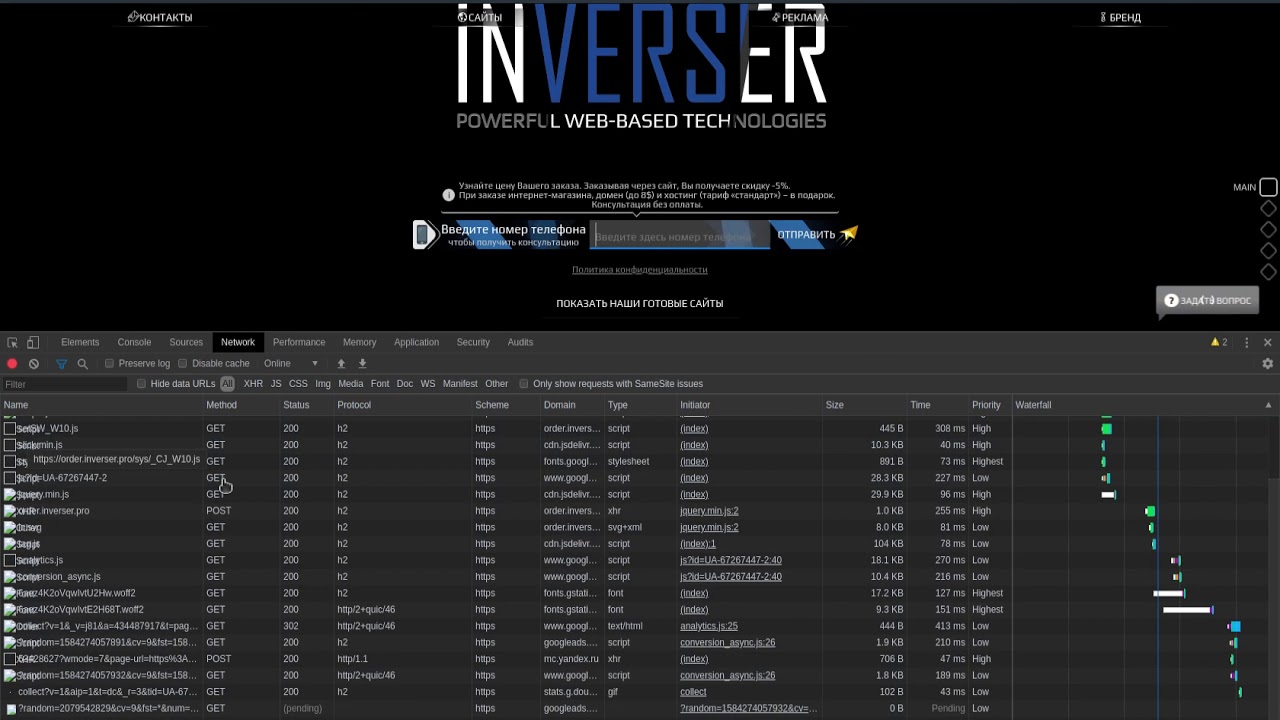Viewport: 1280px width, 720px height.
Task: Open the Application tab
Action: pyautogui.click(x=416, y=342)
